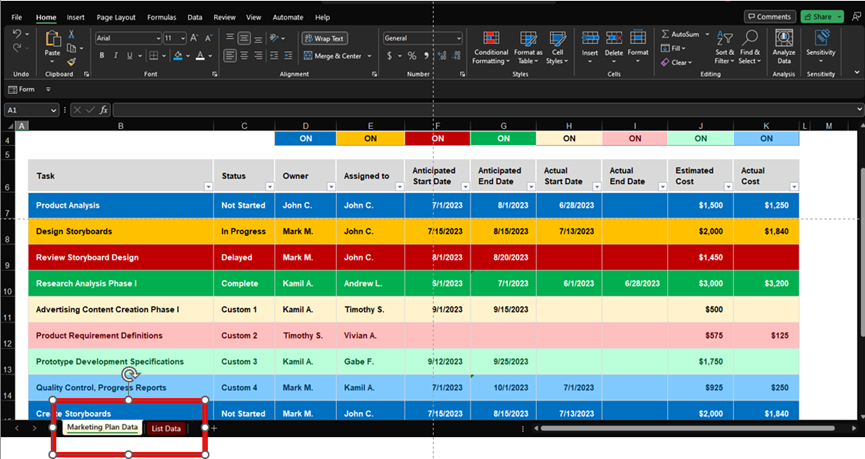Open the Actual Cost filter dropdown
Image resolution: width=865 pixels, height=459 pixels.
point(794,186)
